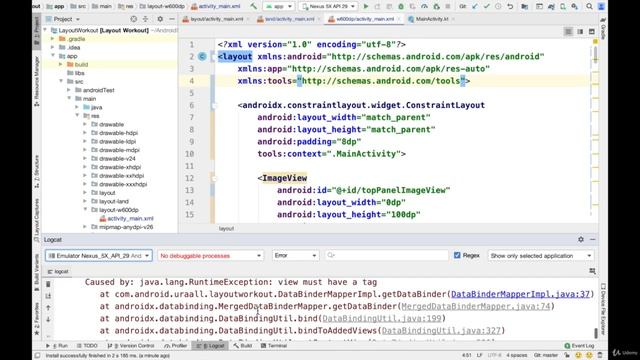
Task: Clear logcat using the trash icon
Action: click(x=48, y=284)
